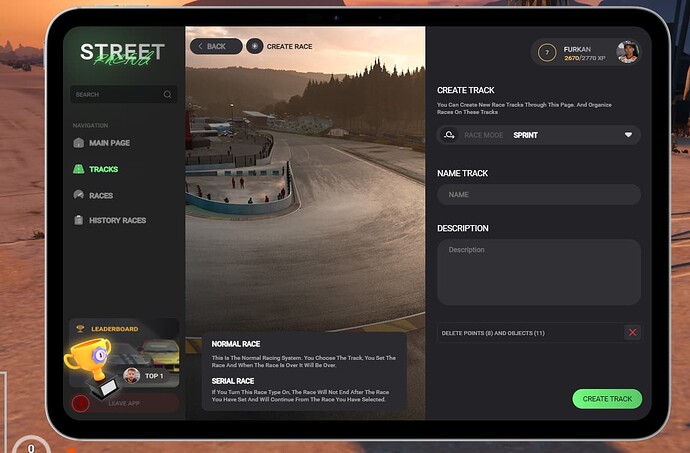Click Delete Points (8) And Objects (11) text
The image size is (690, 453).
tap(493, 333)
